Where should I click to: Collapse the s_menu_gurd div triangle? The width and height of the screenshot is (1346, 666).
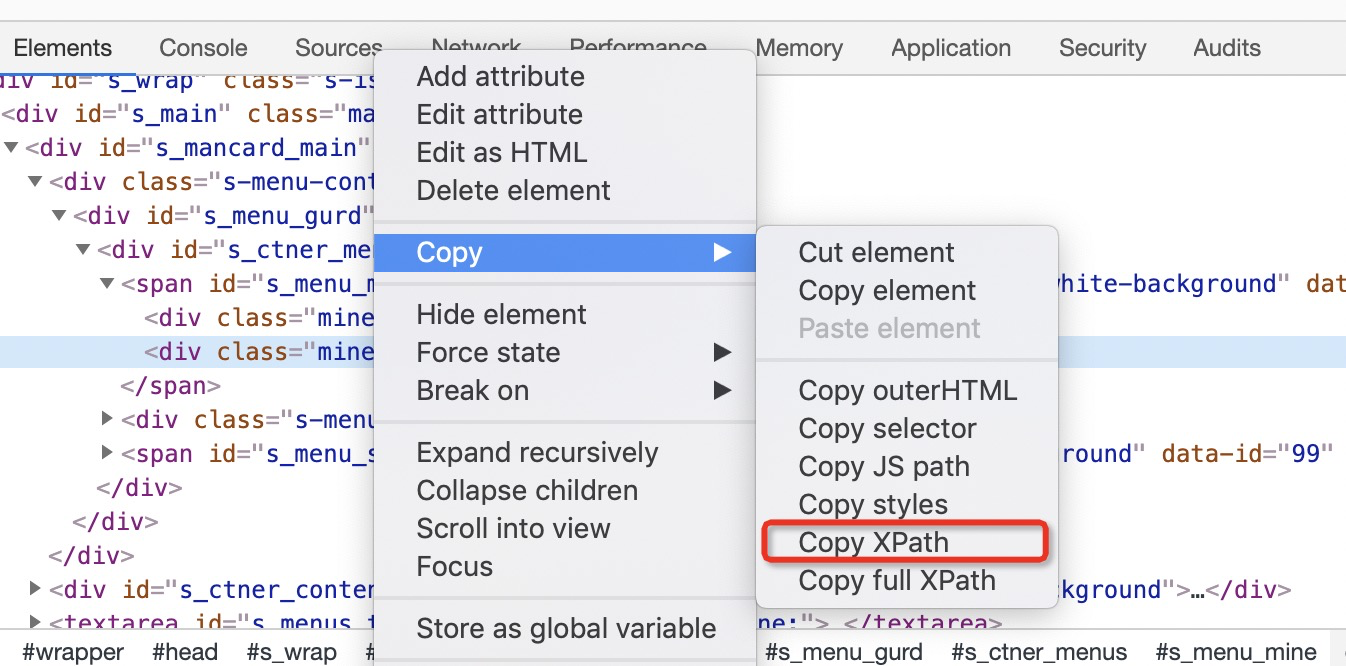(x=59, y=215)
